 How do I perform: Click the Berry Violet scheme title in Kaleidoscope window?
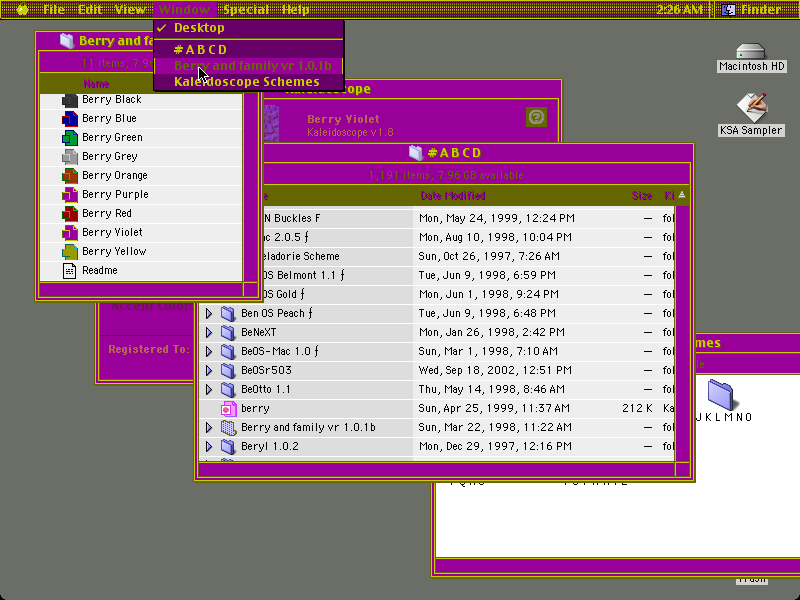click(343, 119)
